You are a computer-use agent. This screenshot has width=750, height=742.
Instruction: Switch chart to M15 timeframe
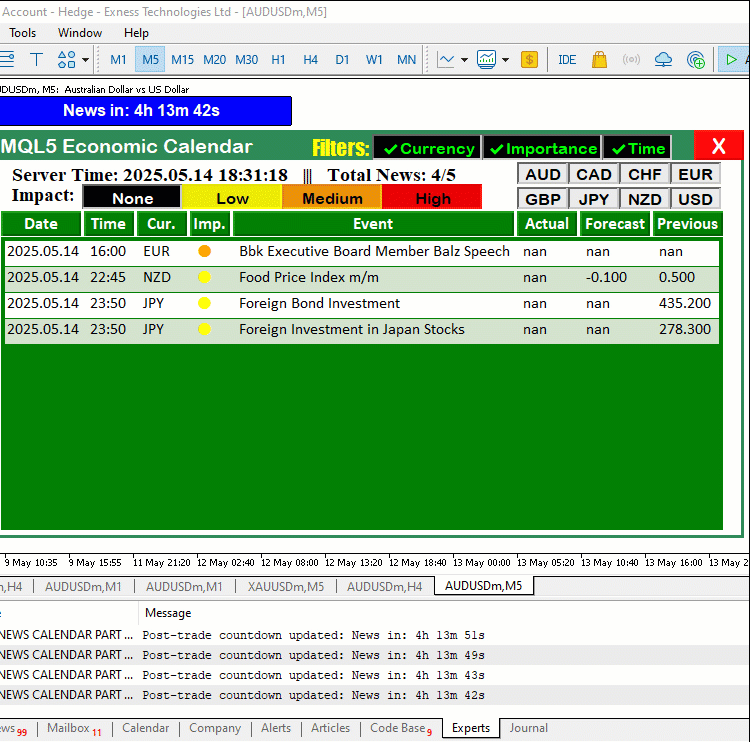pos(182,60)
